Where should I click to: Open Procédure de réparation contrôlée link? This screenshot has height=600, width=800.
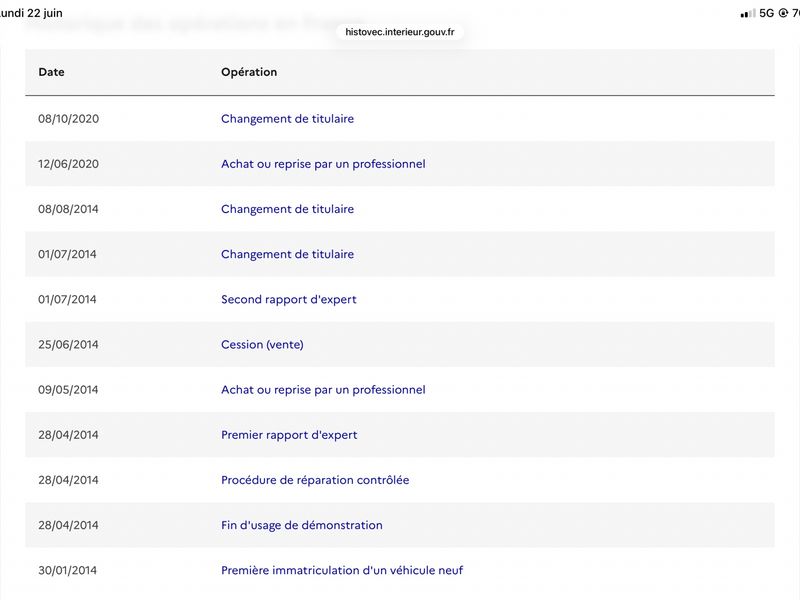315,480
